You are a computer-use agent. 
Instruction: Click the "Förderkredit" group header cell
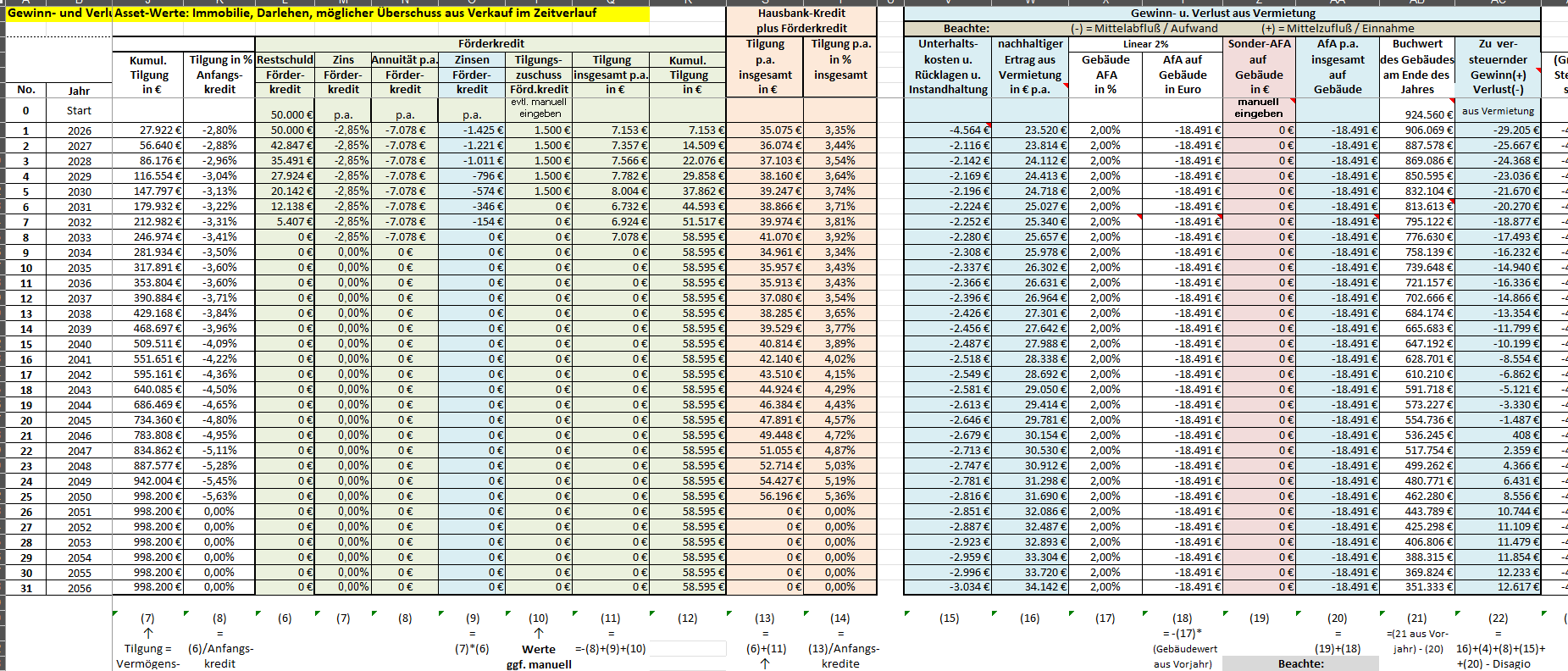click(490, 44)
